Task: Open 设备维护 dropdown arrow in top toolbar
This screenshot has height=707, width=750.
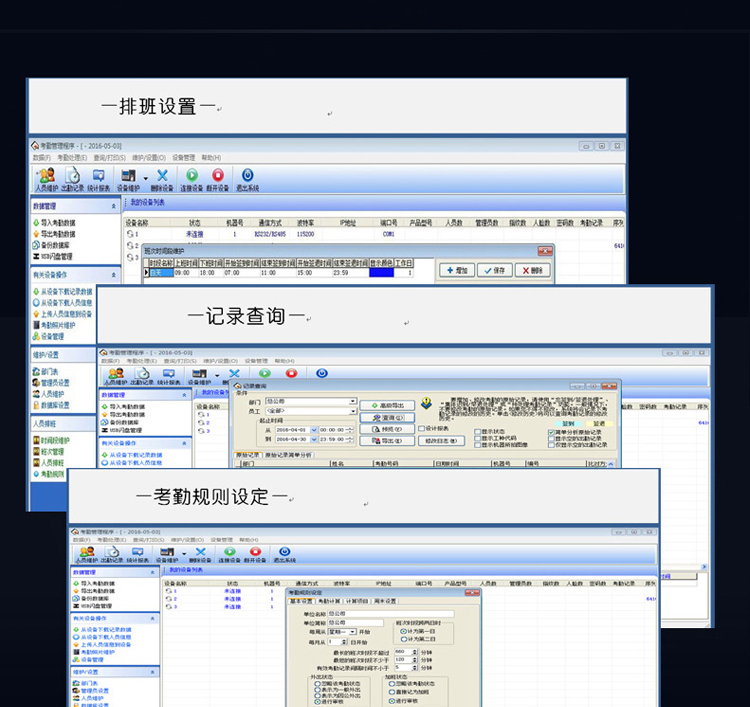Action: coord(145,178)
